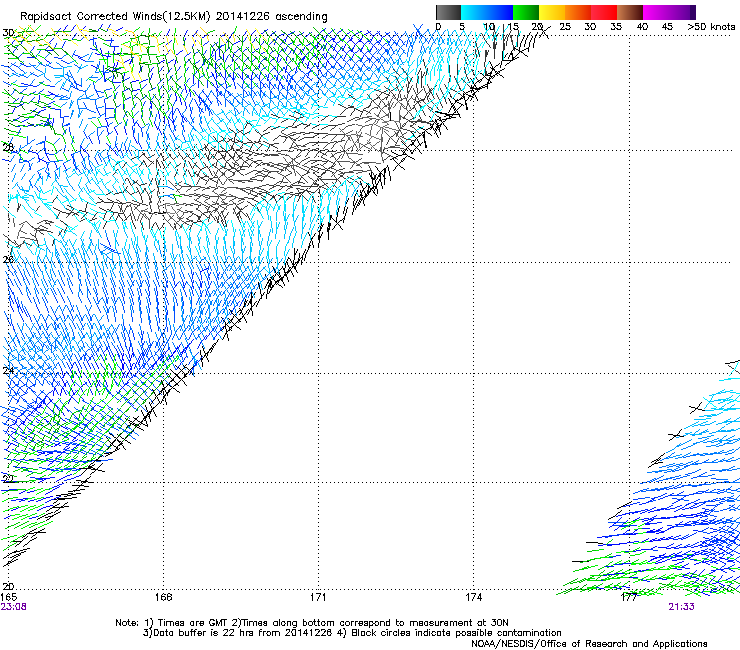Click the longitude label '168'
Image resolution: width=740 pixels, height=650 pixels.
(164, 597)
